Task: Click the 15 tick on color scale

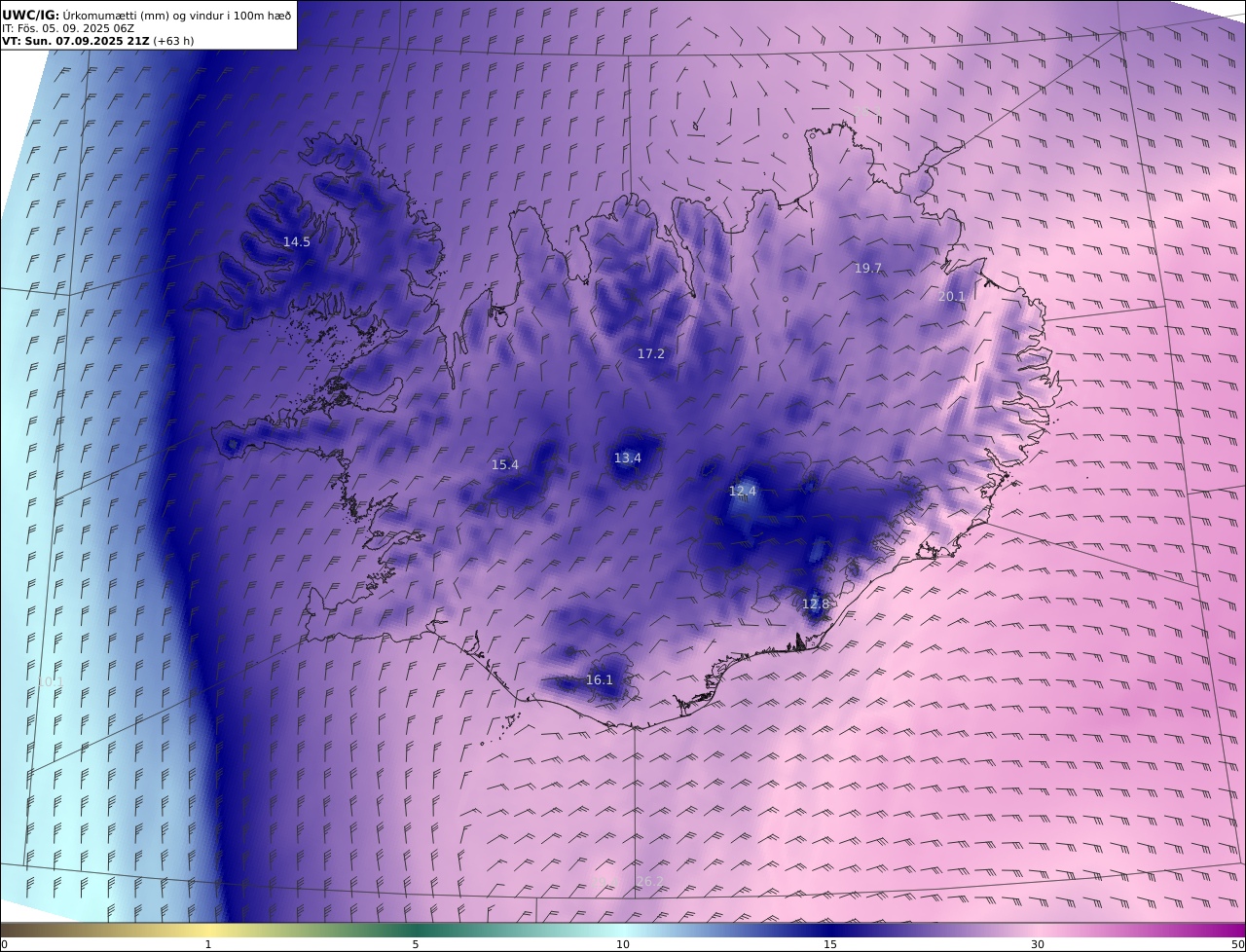Action: pyautogui.click(x=830, y=944)
